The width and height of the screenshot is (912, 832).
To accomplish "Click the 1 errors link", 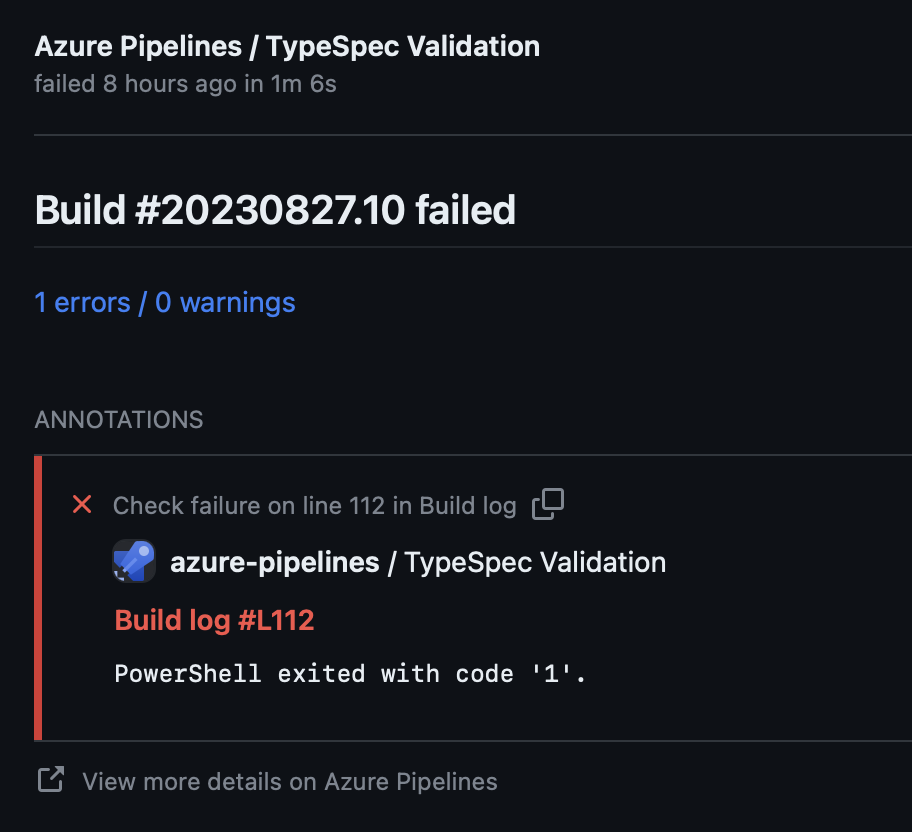I will [80, 302].
